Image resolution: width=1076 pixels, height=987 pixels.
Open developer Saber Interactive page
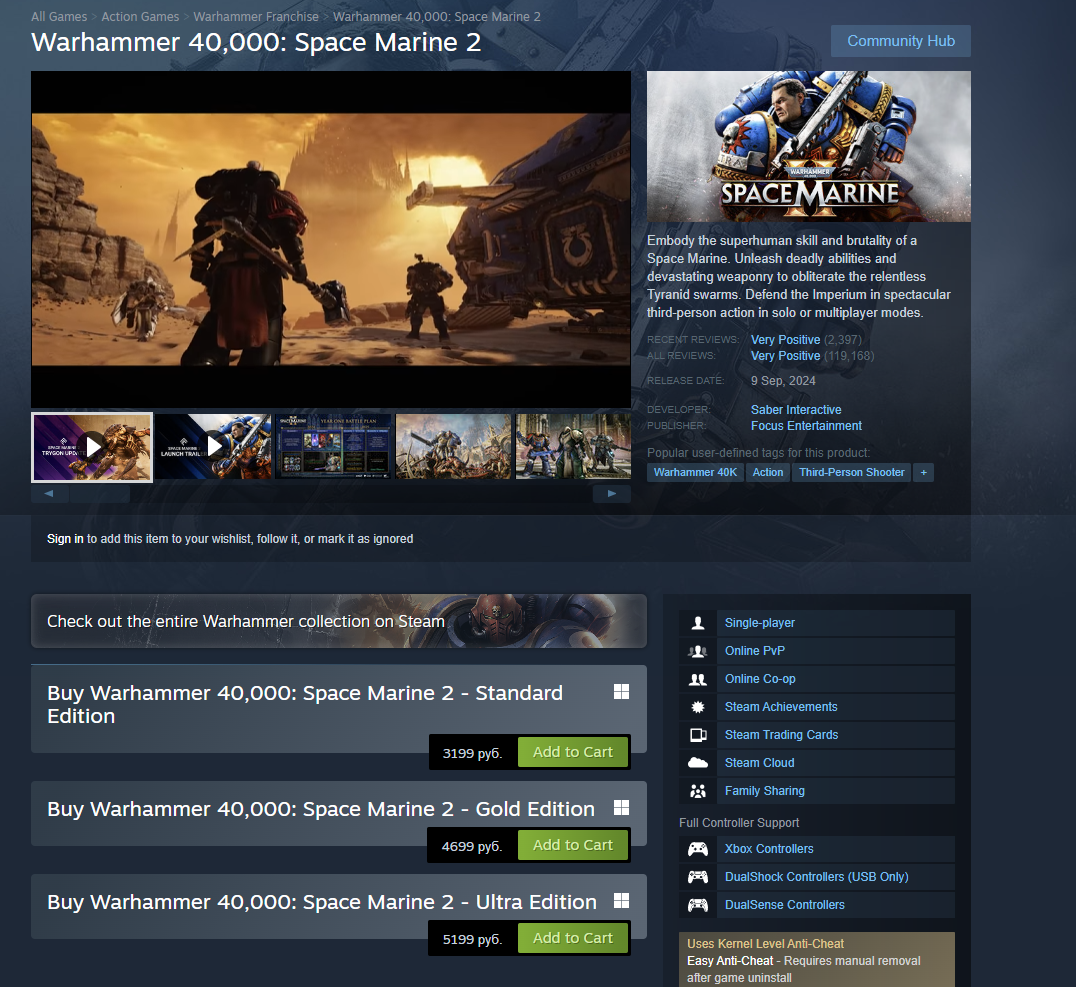795,410
